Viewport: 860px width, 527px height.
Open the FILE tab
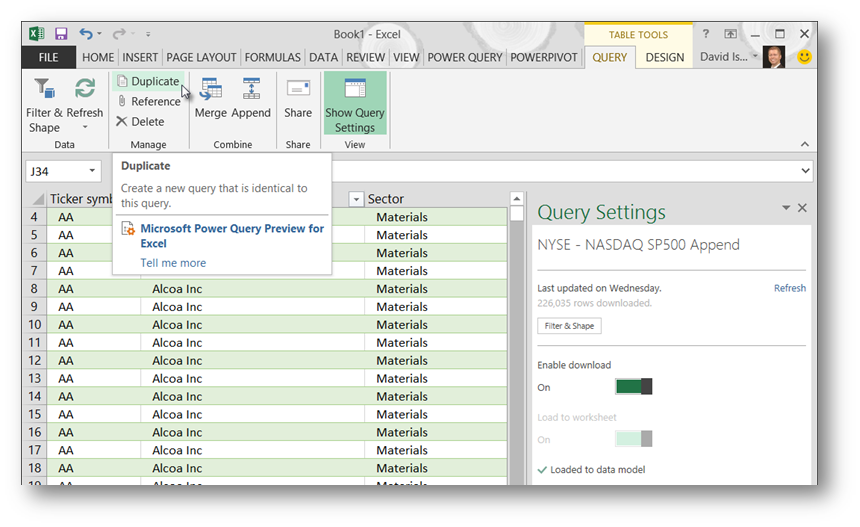coord(48,57)
